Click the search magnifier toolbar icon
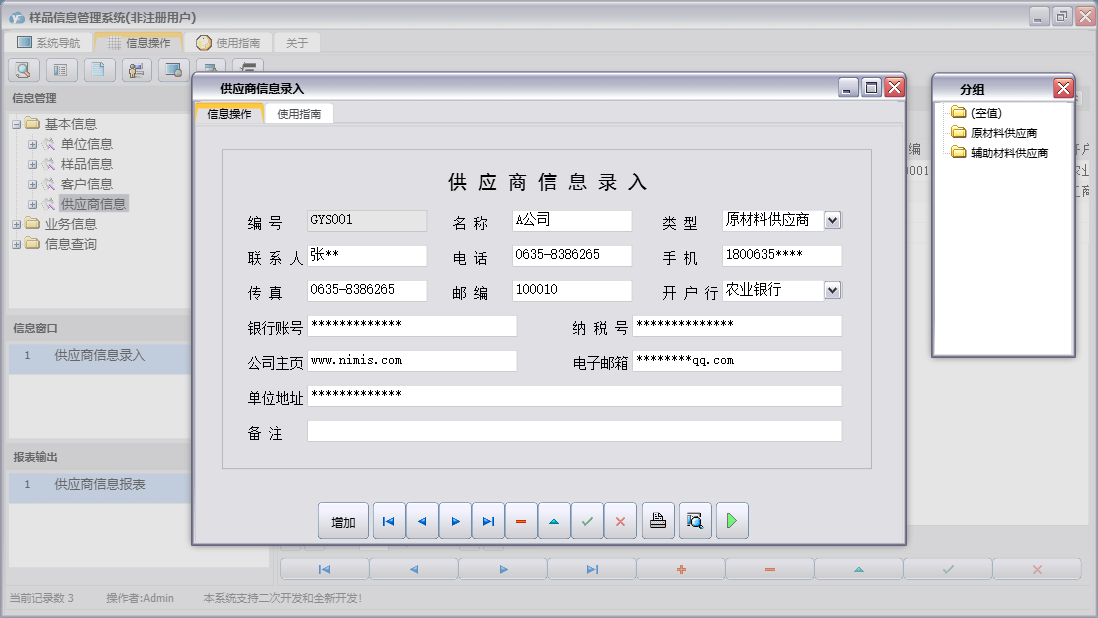The width and height of the screenshot is (1098, 618). tap(23, 70)
